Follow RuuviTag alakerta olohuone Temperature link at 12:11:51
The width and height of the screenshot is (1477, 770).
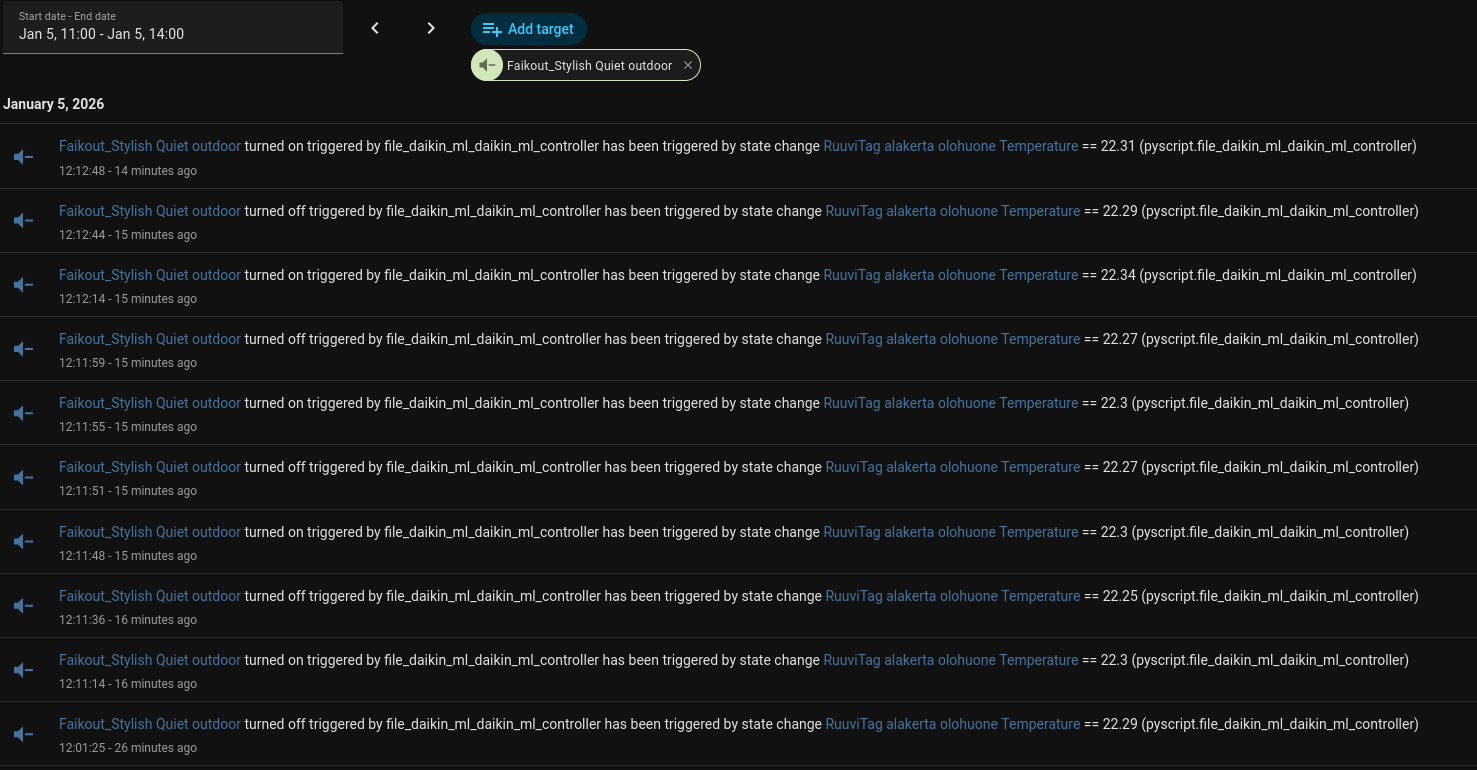pyautogui.click(x=953, y=467)
